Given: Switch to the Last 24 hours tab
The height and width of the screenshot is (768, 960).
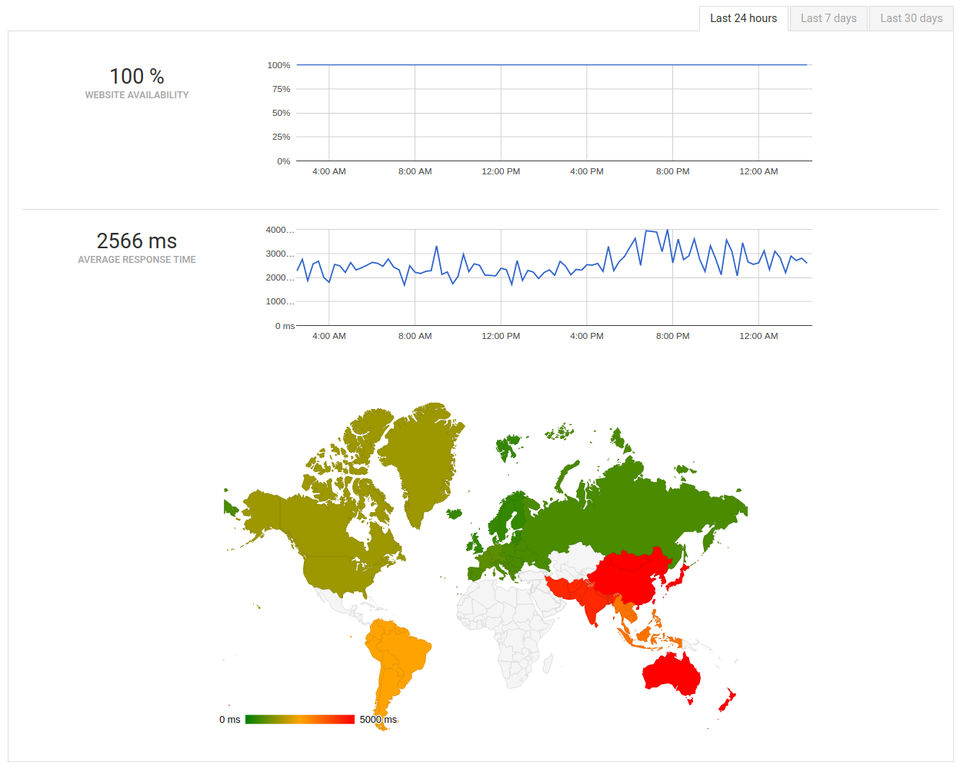Looking at the screenshot, I should click(x=743, y=18).
